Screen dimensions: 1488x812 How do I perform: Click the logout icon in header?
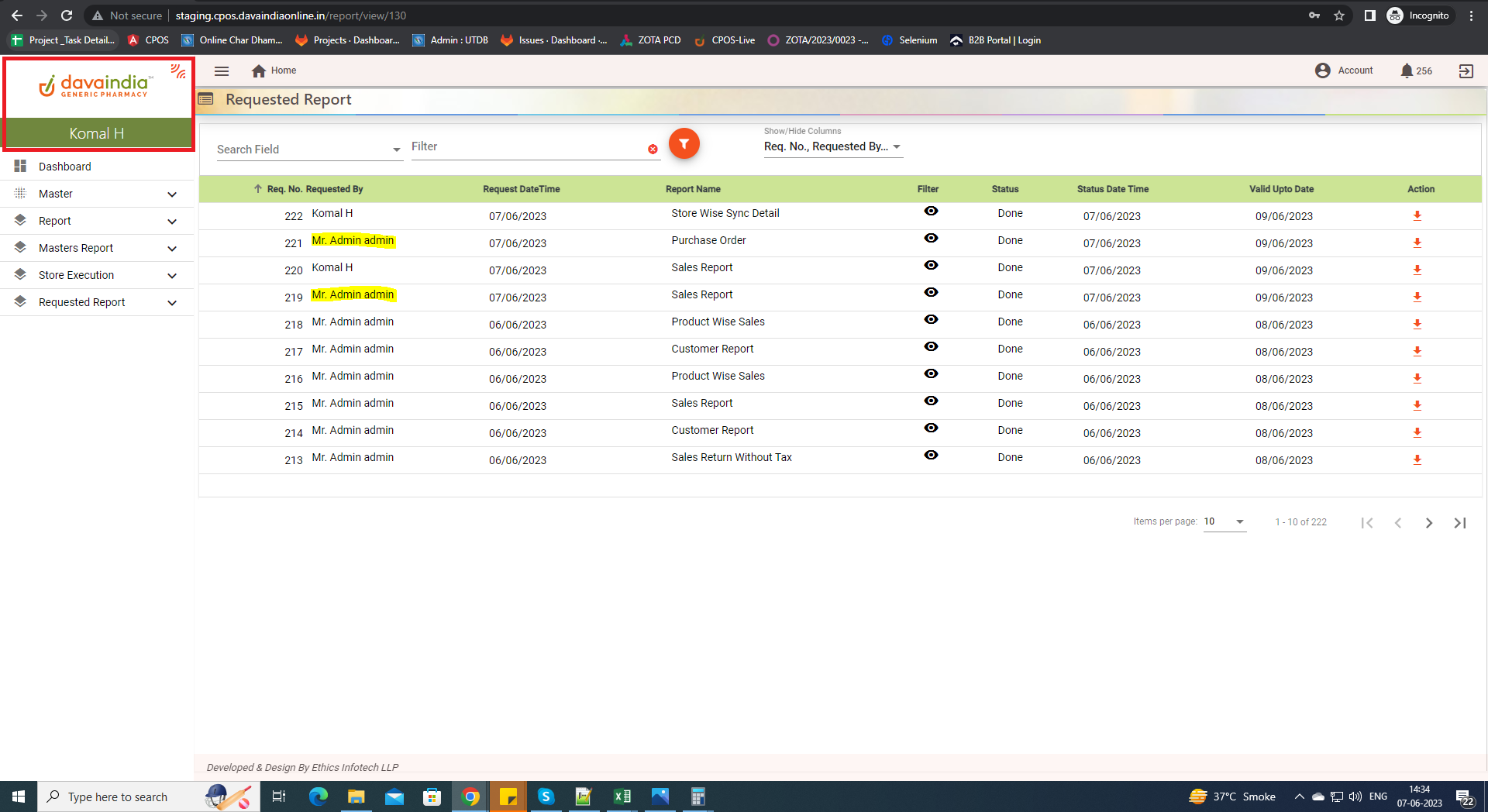pyautogui.click(x=1466, y=71)
